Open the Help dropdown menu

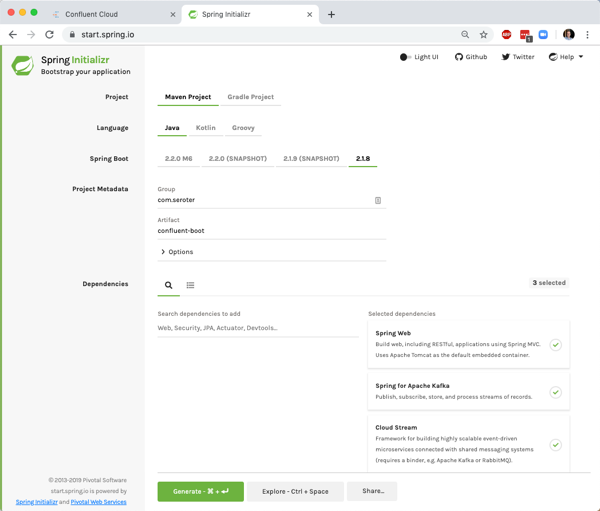click(566, 57)
